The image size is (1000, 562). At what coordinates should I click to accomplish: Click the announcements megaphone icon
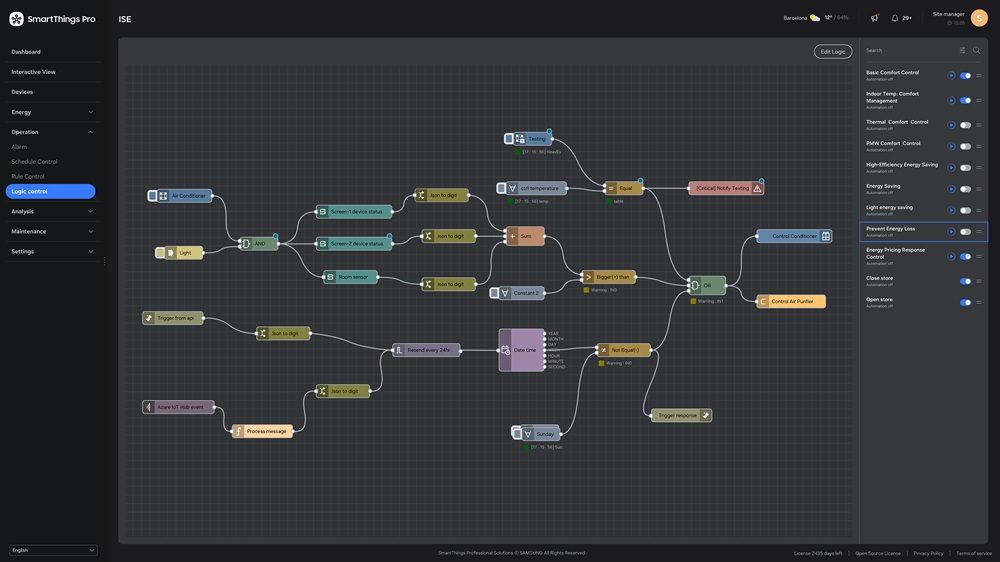pyautogui.click(x=875, y=18)
